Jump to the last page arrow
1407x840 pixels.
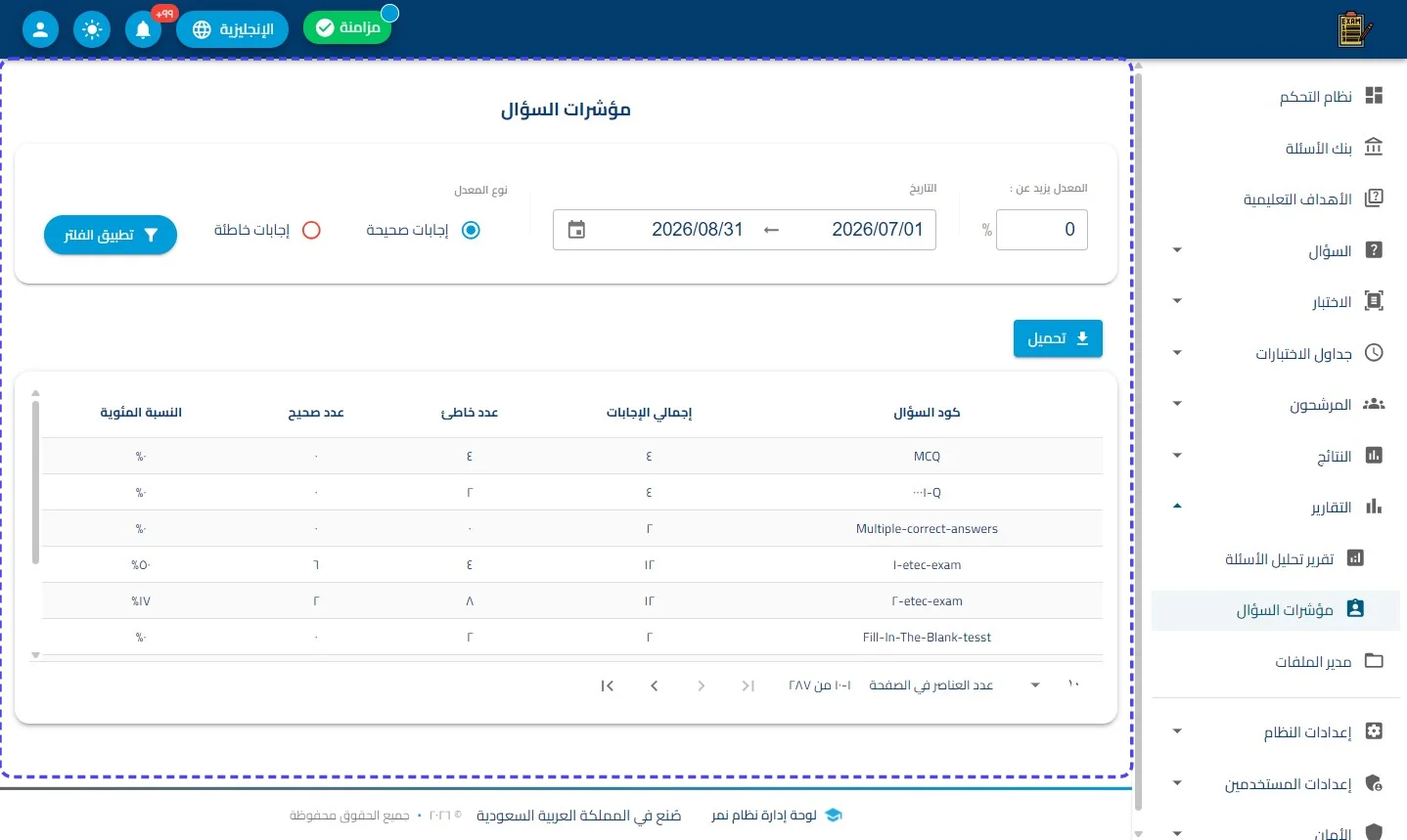[607, 685]
